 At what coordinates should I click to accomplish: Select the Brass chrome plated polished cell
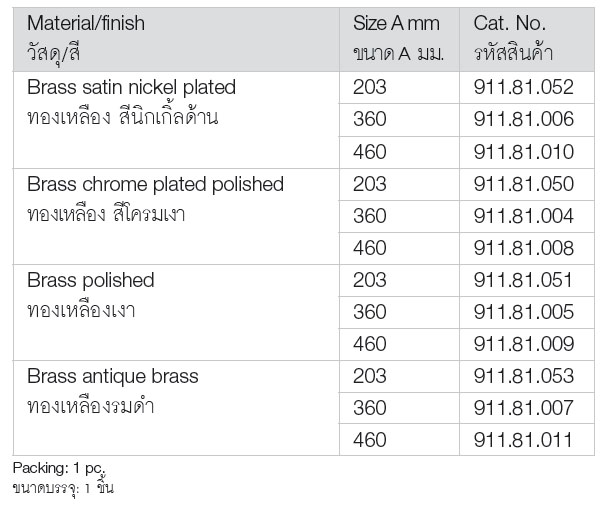[176, 217]
